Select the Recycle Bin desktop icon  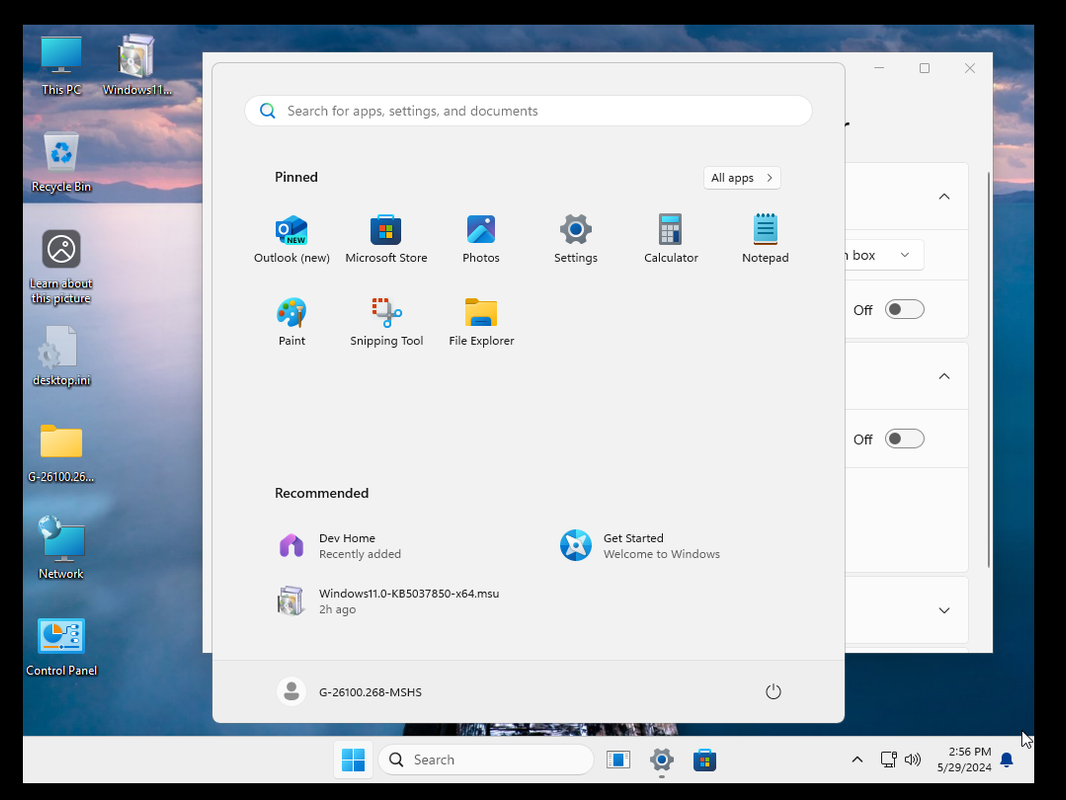tap(61, 162)
